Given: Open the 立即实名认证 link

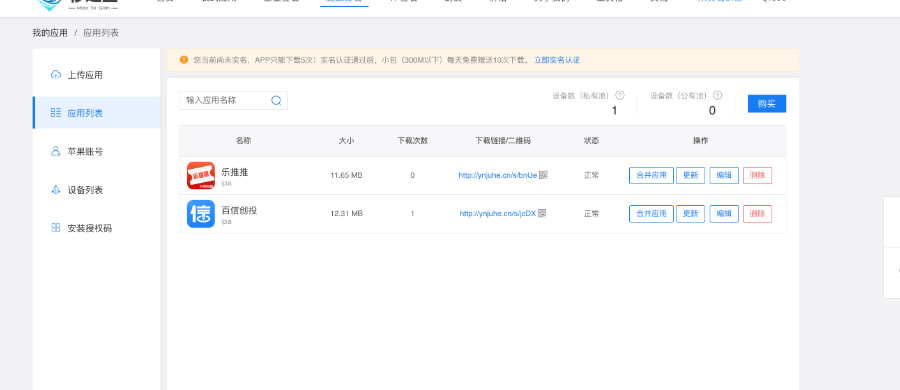Looking at the screenshot, I should click(x=557, y=60).
